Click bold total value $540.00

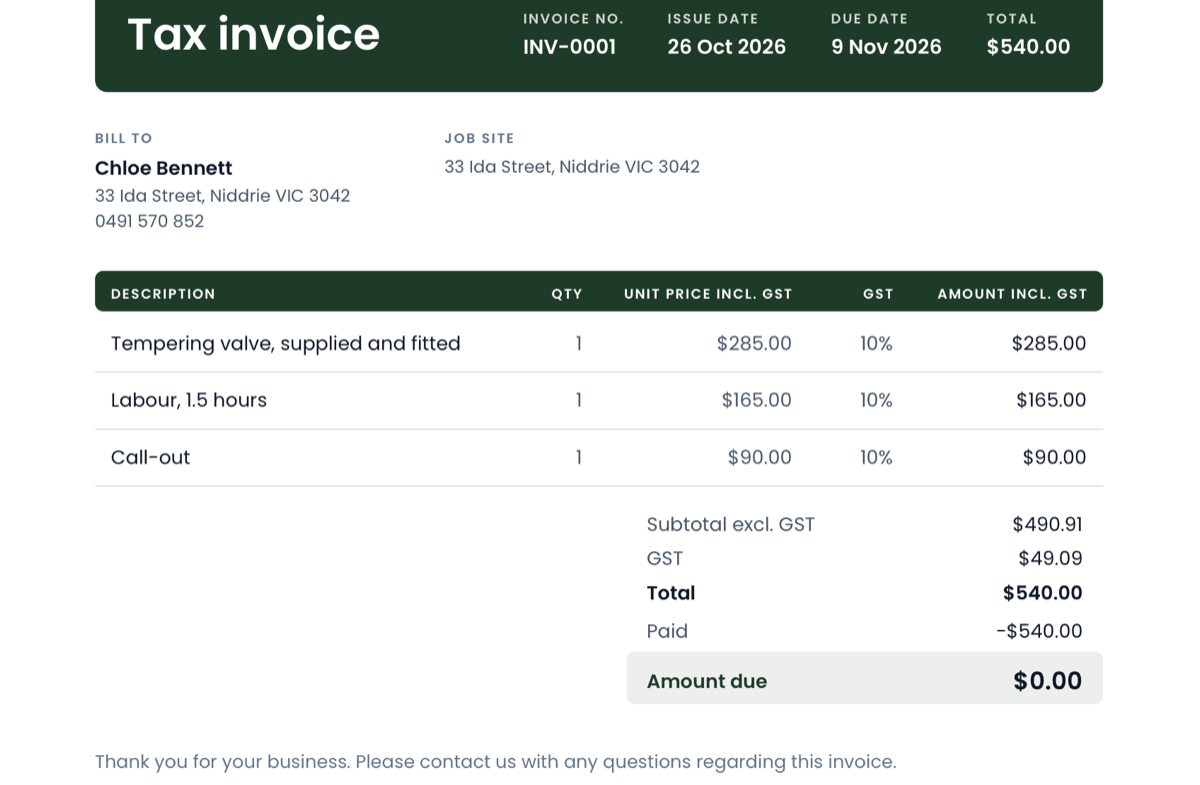tap(1043, 593)
